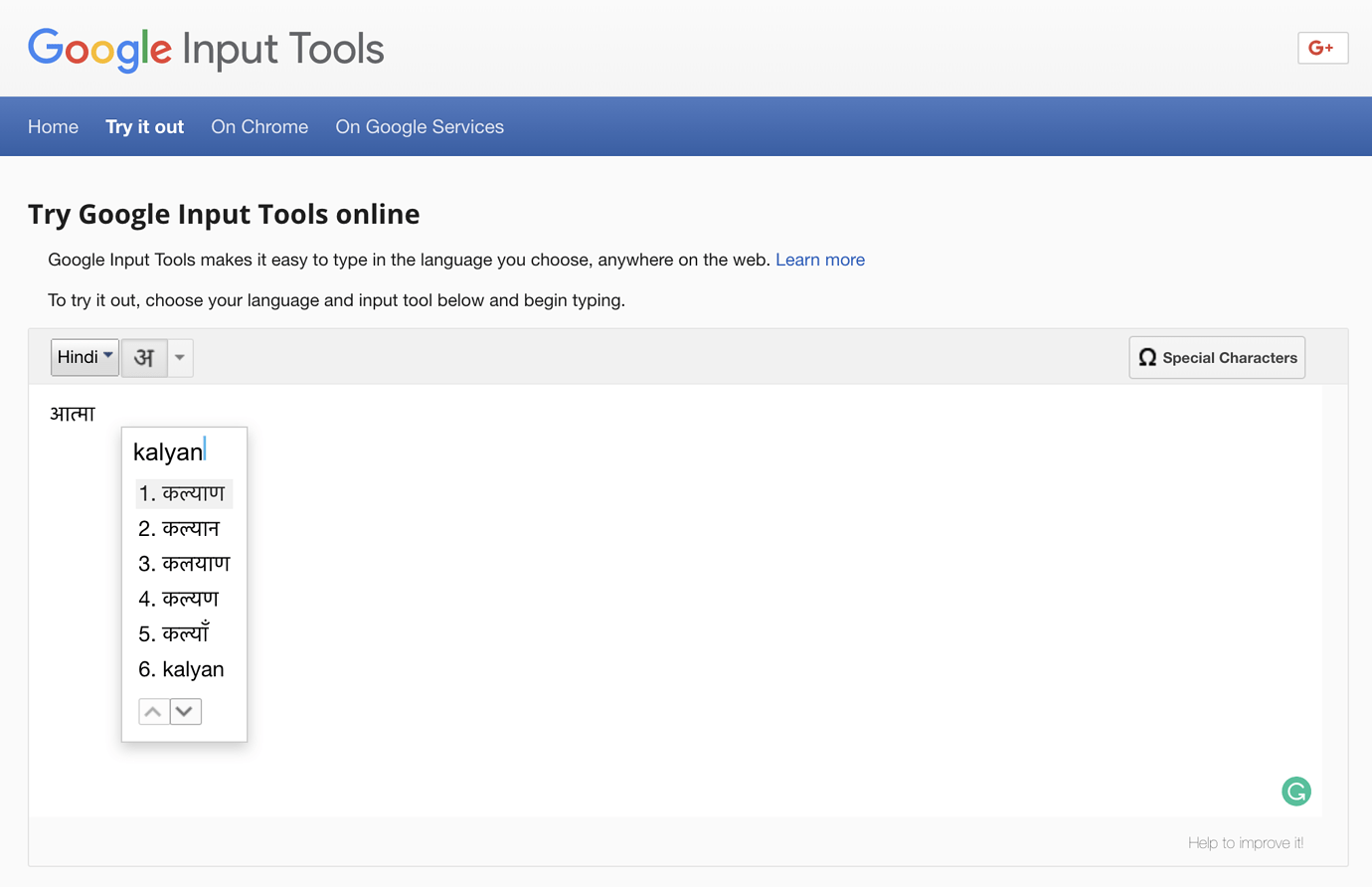The image size is (1372, 887).
Task: Choose the sixth suggestion kalyan in English
Action: [x=182, y=669]
